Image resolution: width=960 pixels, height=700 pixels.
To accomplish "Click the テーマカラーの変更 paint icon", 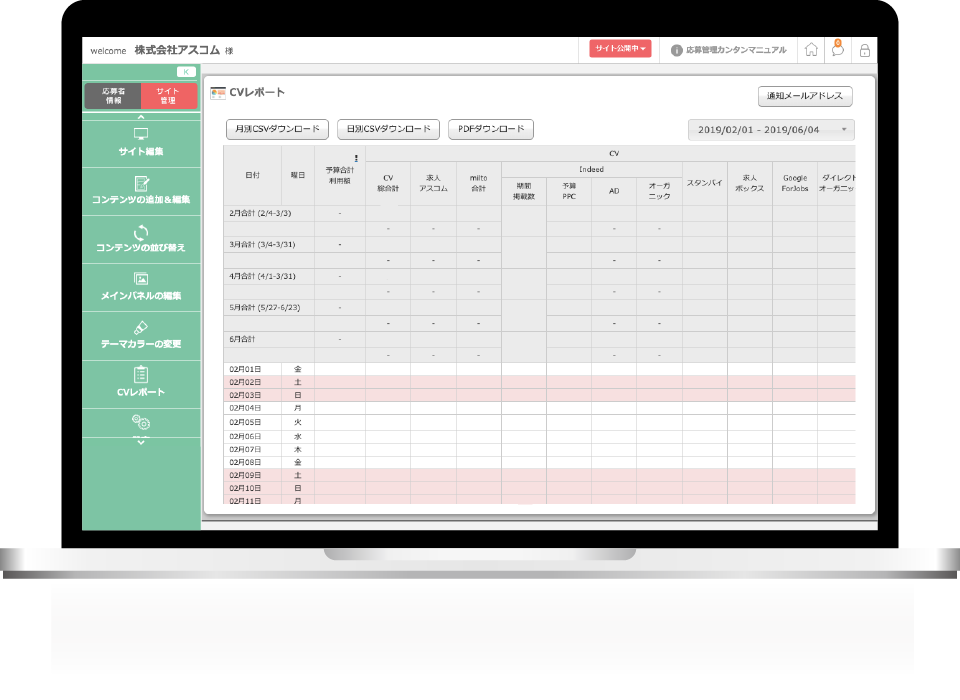I will (140, 327).
